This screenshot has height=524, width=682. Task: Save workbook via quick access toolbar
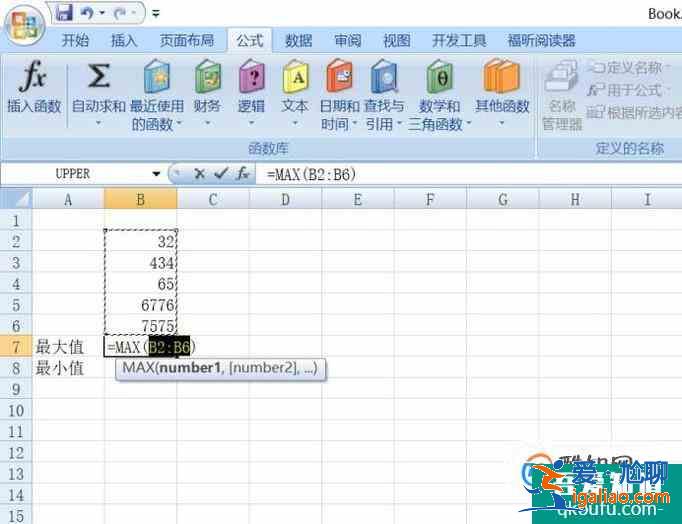[x=64, y=13]
